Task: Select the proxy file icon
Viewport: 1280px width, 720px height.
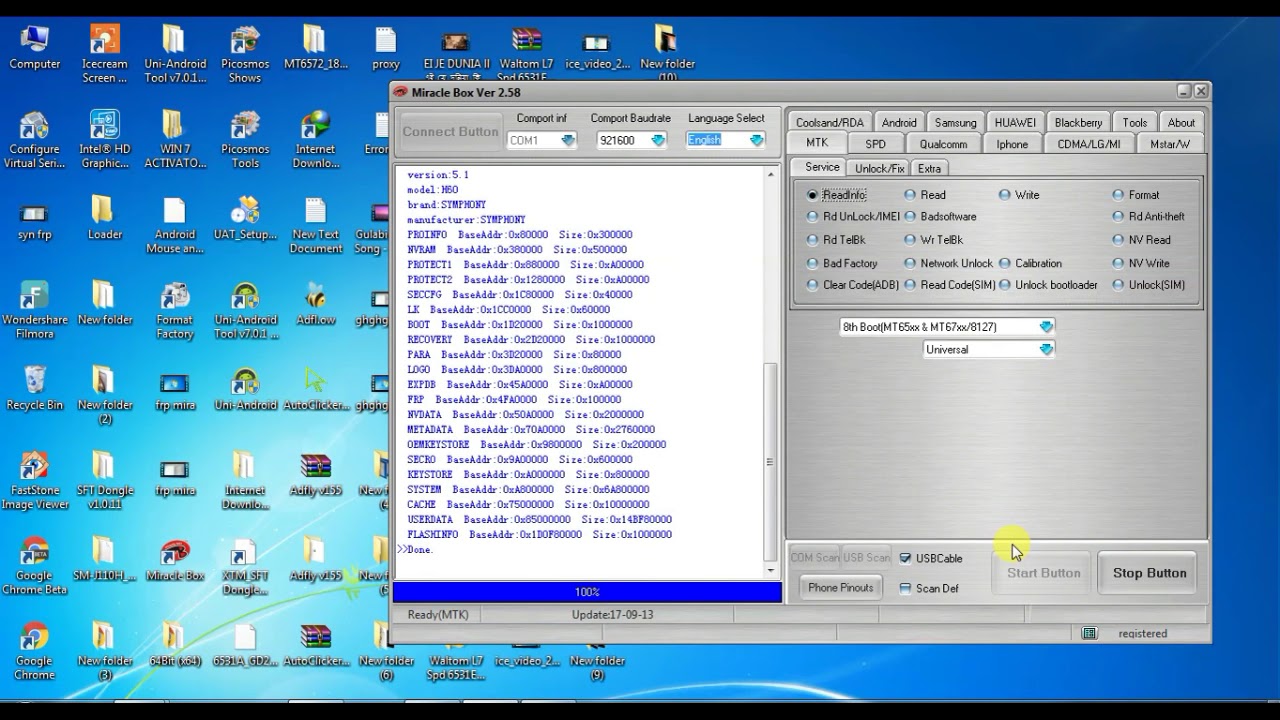Action: pyautogui.click(x=385, y=47)
